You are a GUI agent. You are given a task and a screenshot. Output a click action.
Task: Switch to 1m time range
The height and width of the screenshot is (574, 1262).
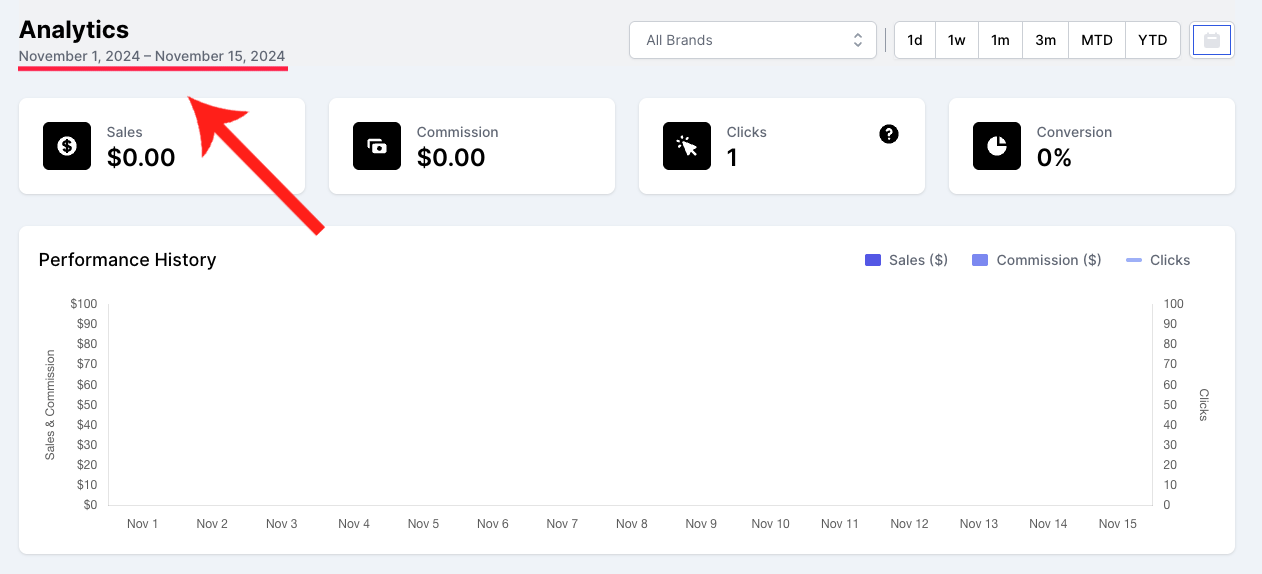[x=1000, y=40]
